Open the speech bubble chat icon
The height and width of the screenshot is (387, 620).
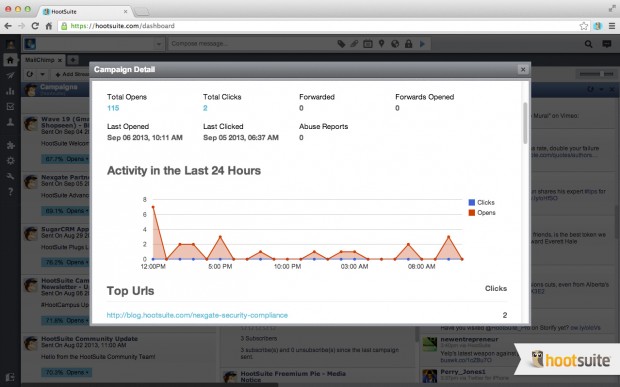coord(607,44)
